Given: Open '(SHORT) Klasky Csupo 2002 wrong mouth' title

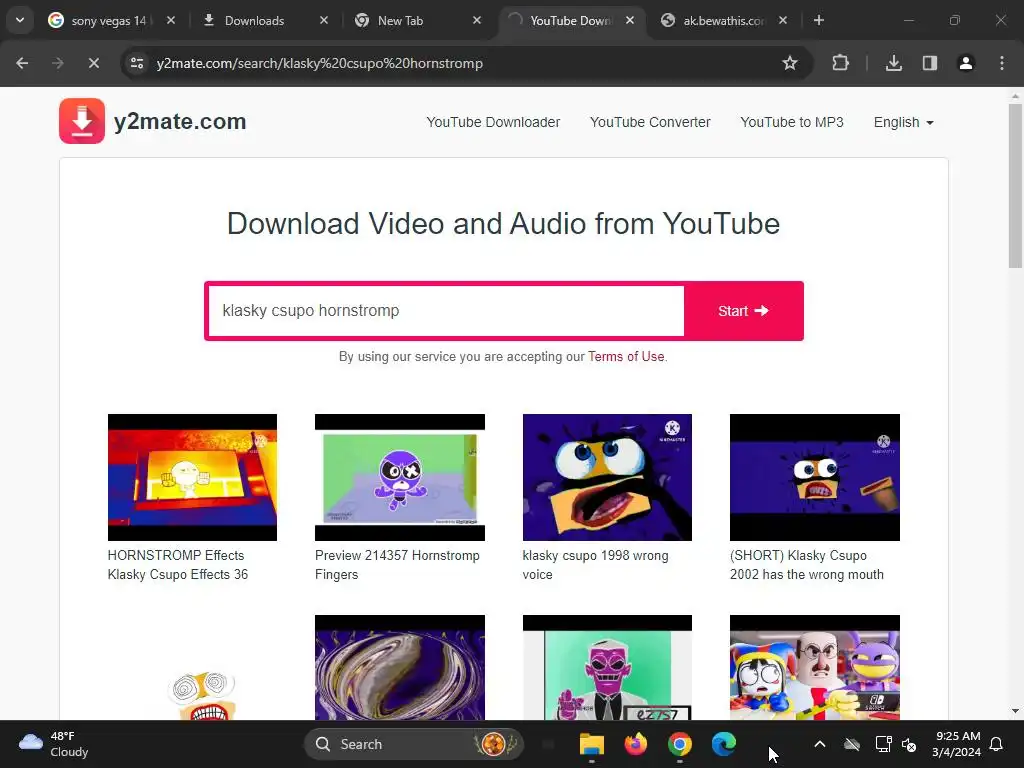Looking at the screenshot, I should (807, 565).
